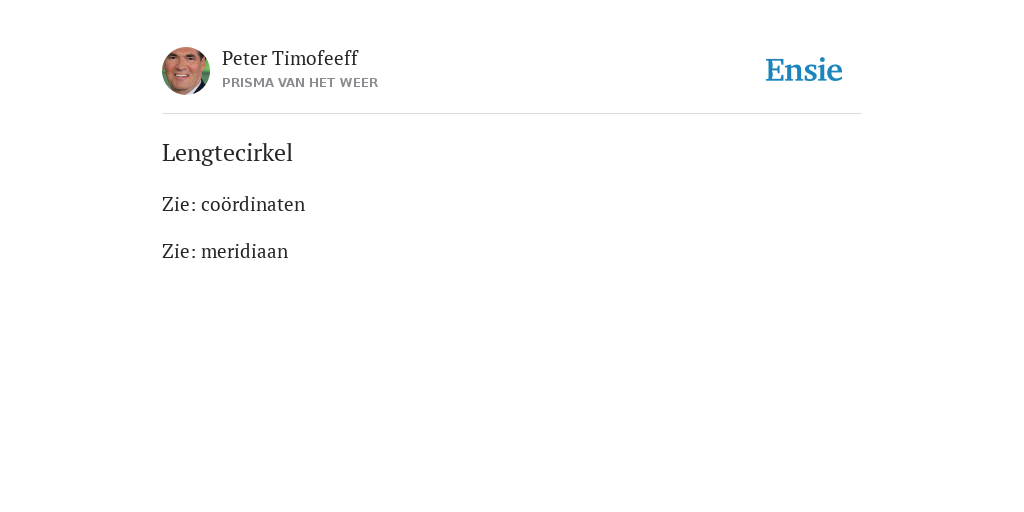Select the full "Zie: meridiaan" line

225,251
